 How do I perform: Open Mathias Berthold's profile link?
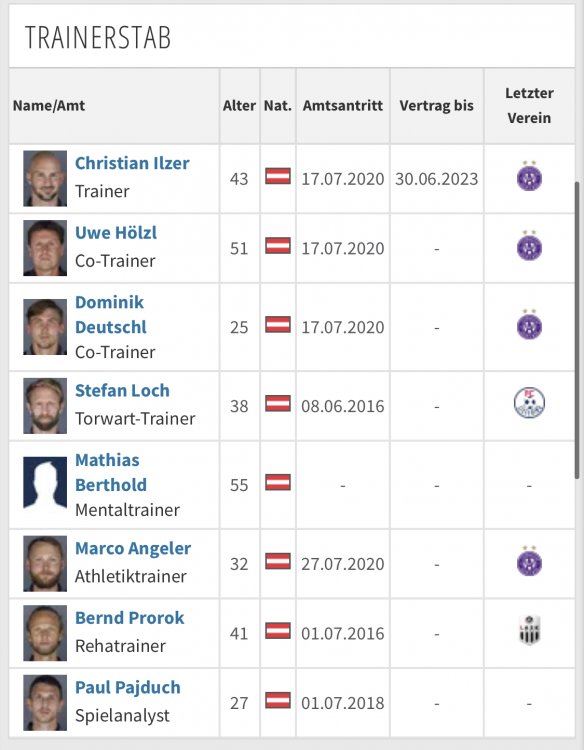[x=110, y=473]
